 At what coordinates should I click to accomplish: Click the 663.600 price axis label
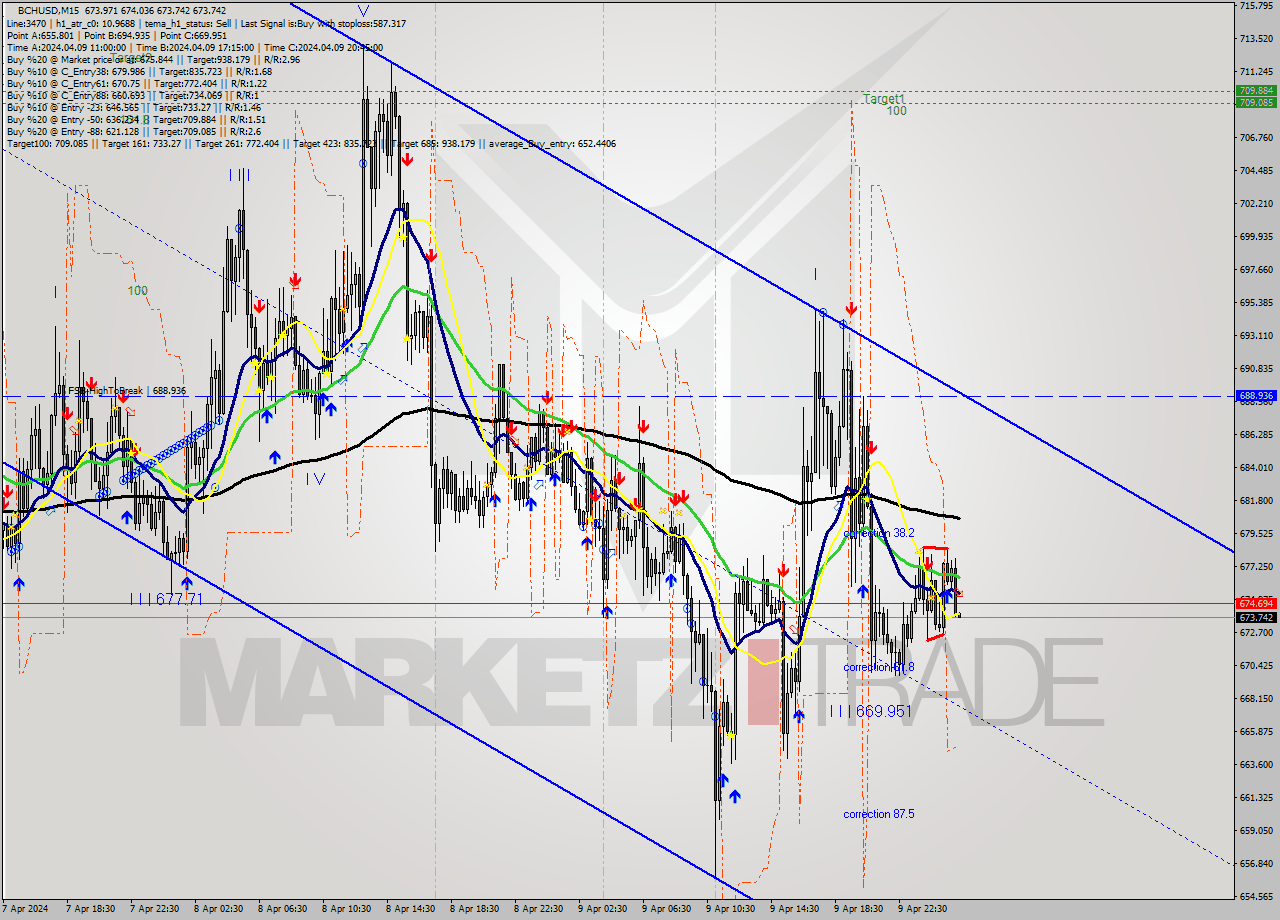pos(1256,765)
